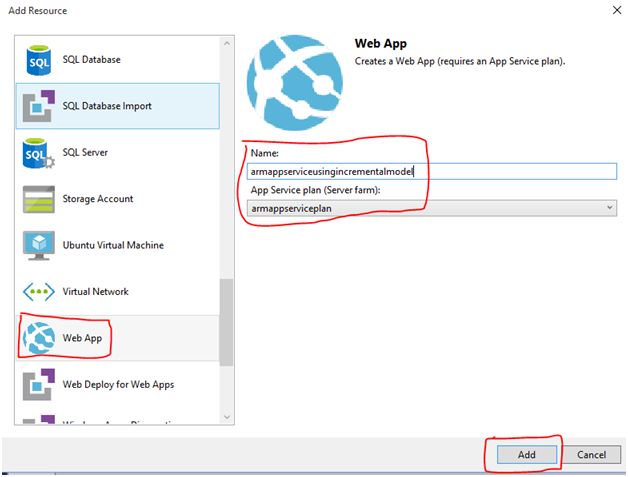Choose SQL Database Import label
The height and width of the screenshot is (477, 628).
point(107,106)
